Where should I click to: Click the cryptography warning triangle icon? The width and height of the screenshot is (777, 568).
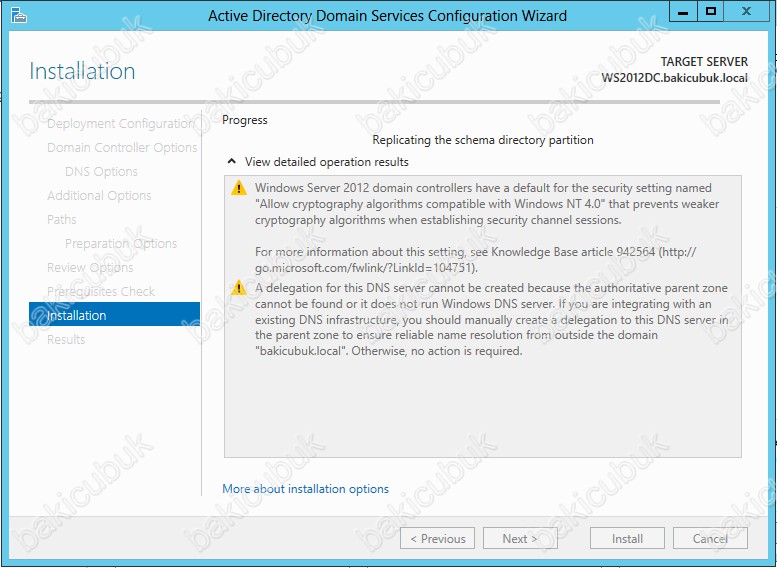click(239, 188)
